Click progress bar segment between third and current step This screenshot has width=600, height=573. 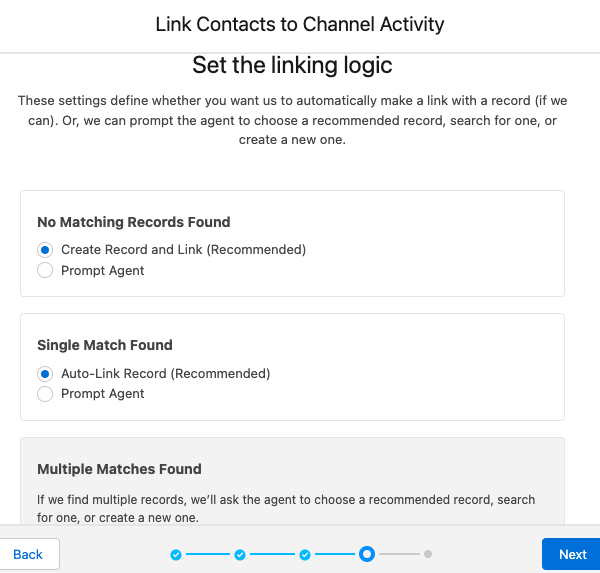[336, 554]
